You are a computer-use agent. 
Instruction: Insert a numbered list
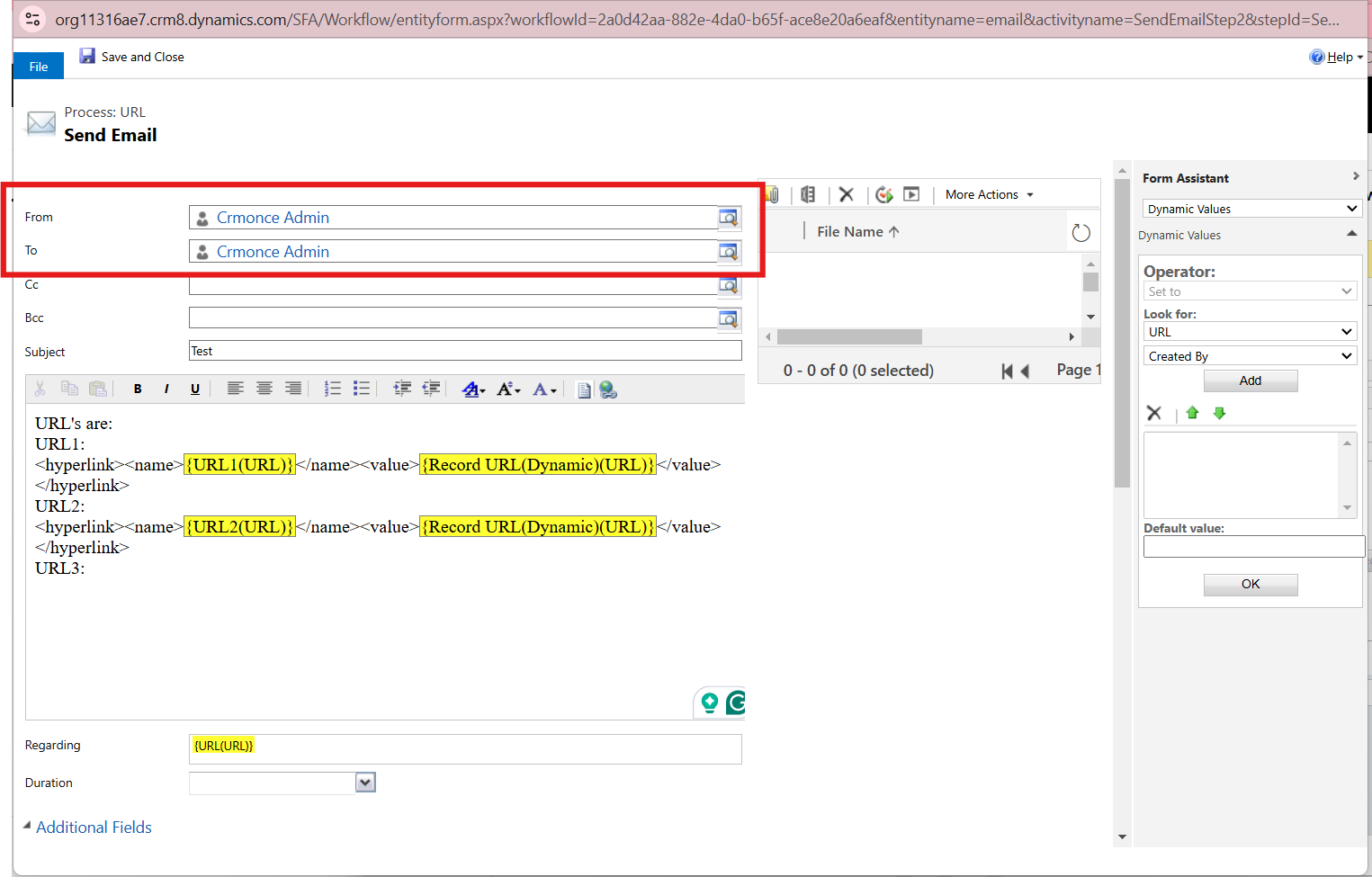tap(333, 389)
